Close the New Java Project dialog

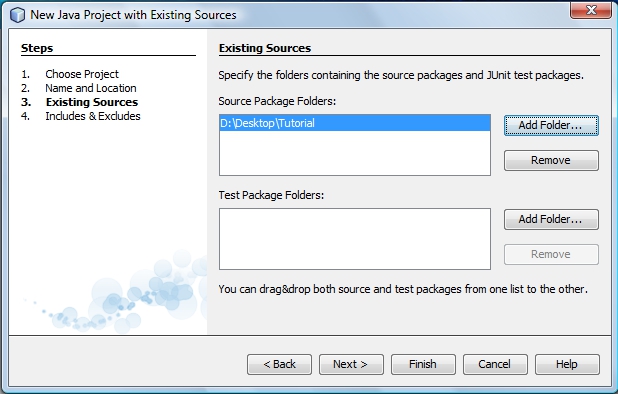pyautogui.click(x=590, y=10)
